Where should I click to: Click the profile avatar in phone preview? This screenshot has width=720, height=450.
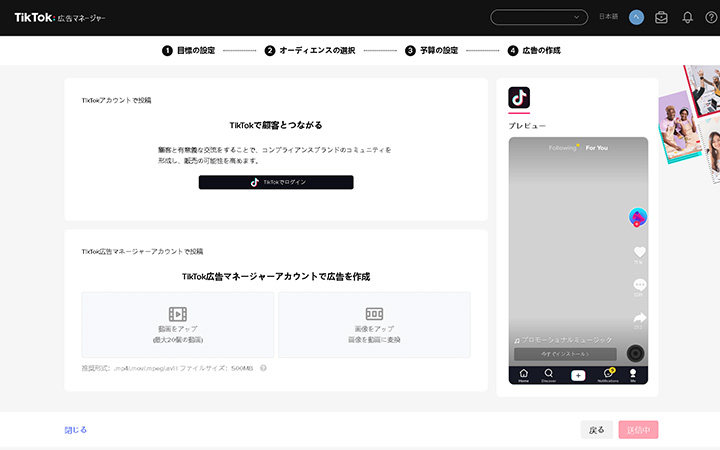(638, 217)
